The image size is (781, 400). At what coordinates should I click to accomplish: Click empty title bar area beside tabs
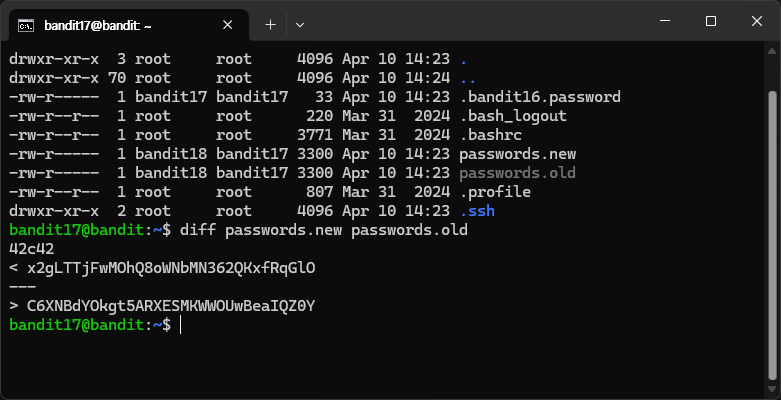click(473, 22)
